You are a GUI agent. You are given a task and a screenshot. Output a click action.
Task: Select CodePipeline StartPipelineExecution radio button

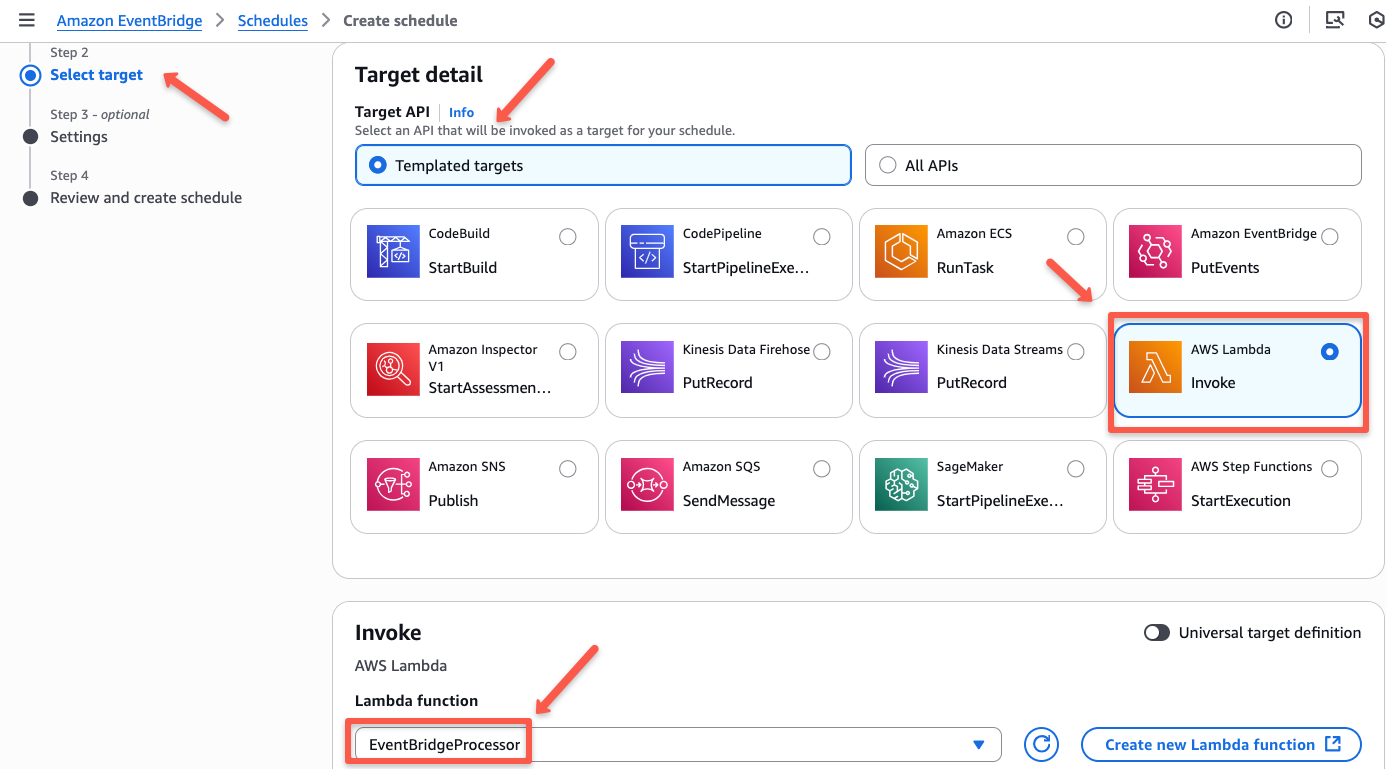pyautogui.click(x=822, y=237)
